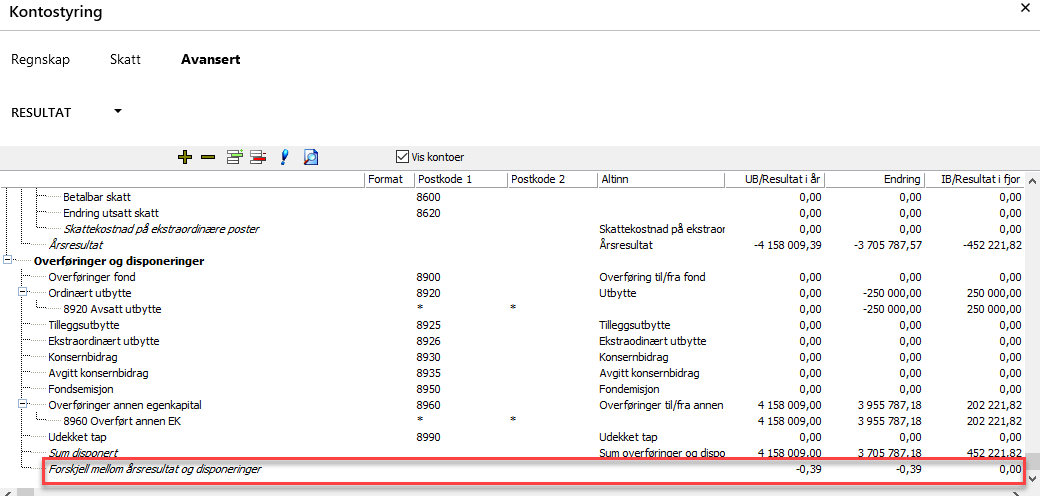Select the Fondsemisjon row

80,389
